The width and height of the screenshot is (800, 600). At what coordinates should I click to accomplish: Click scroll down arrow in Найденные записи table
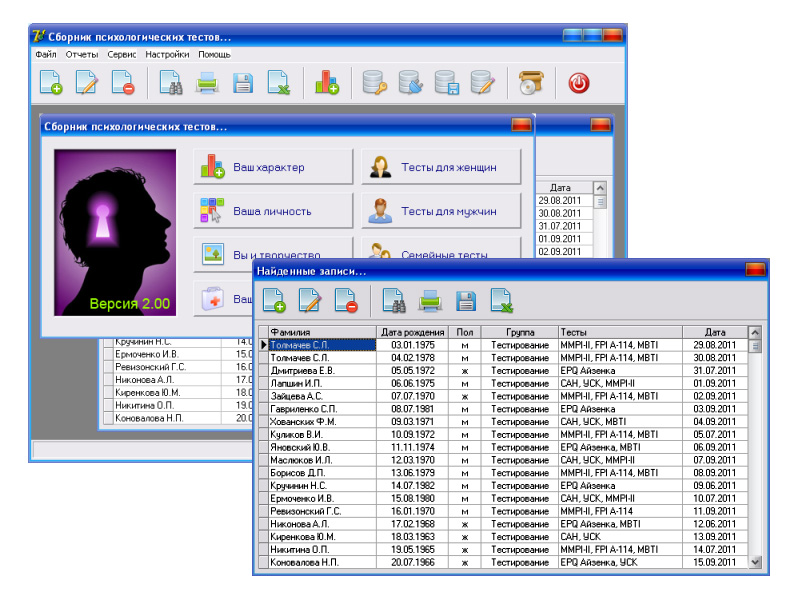755,562
